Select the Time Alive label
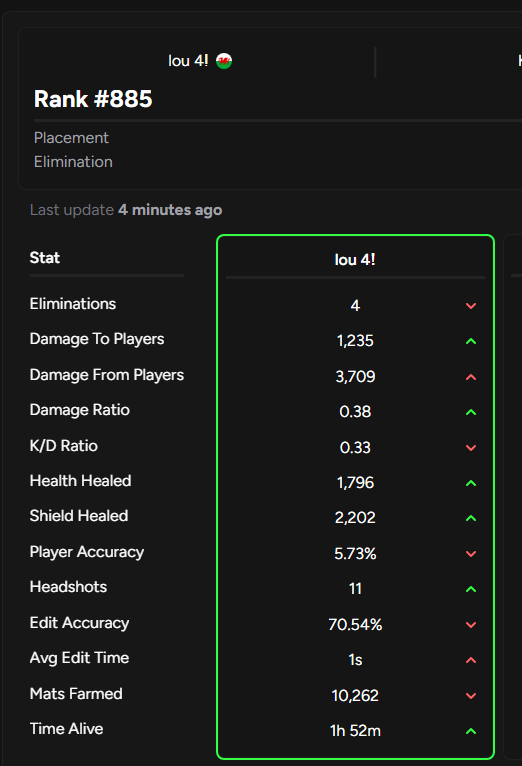 click(66, 729)
